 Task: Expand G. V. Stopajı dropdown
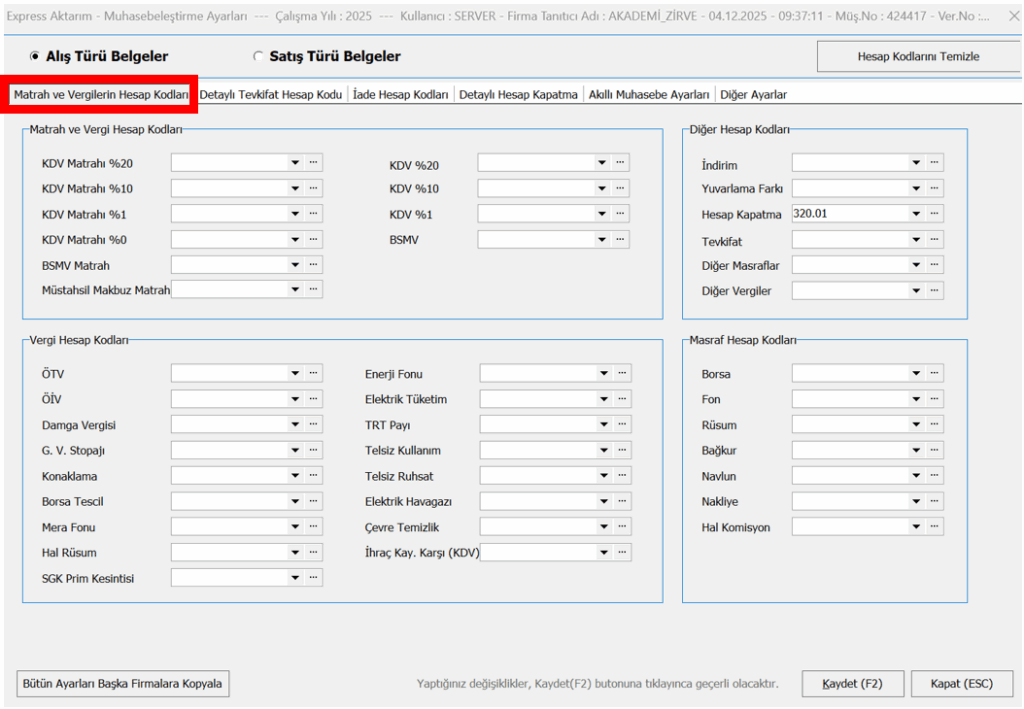[x=295, y=450]
